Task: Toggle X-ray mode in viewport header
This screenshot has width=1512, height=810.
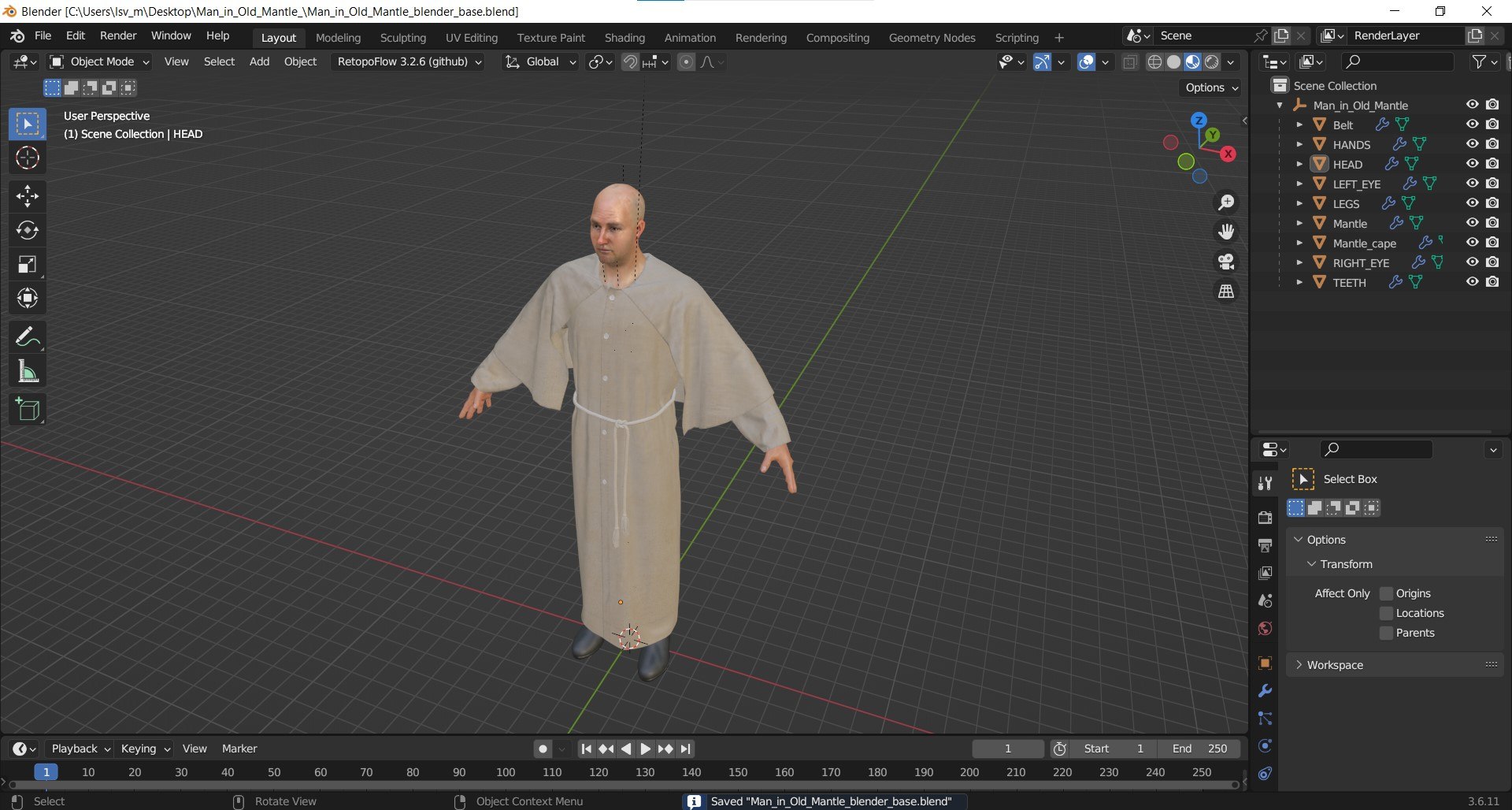Action: (x=1130, y=62)
